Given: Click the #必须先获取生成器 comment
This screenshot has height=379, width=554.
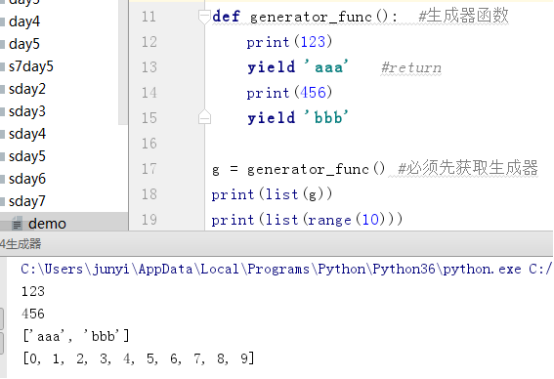Looking at the screenshot, I should (468, 168).
